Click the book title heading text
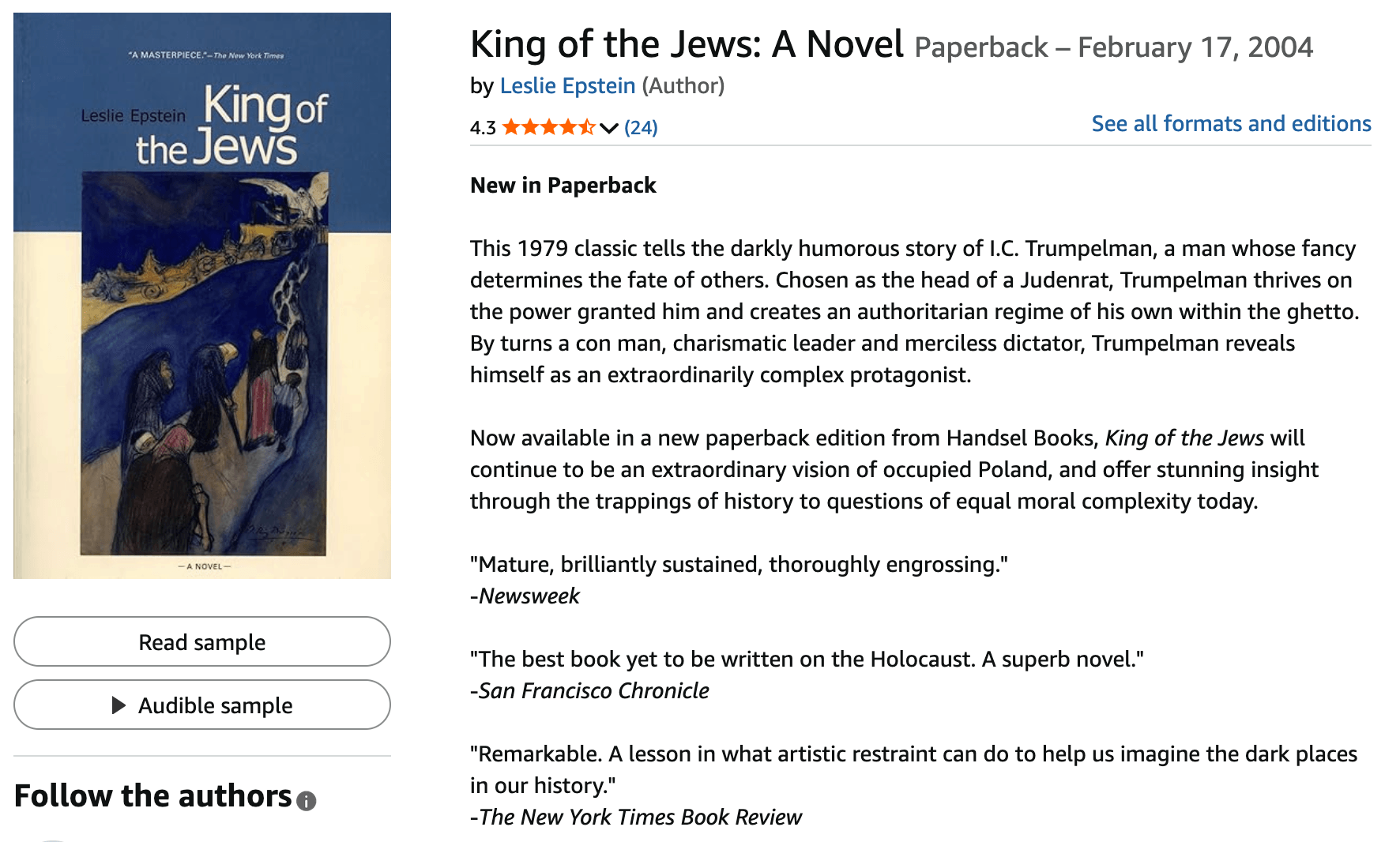 686,44
